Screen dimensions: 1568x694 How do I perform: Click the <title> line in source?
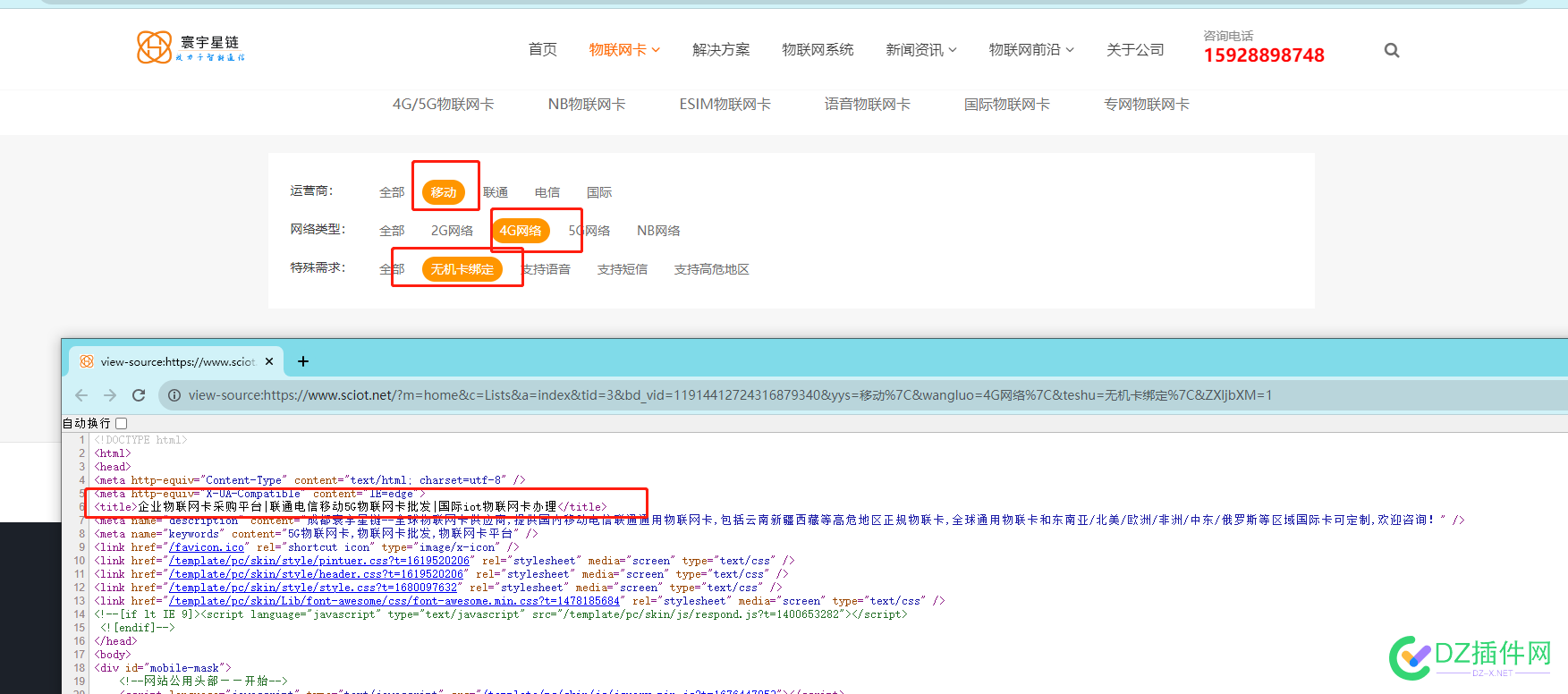point(351,507)
